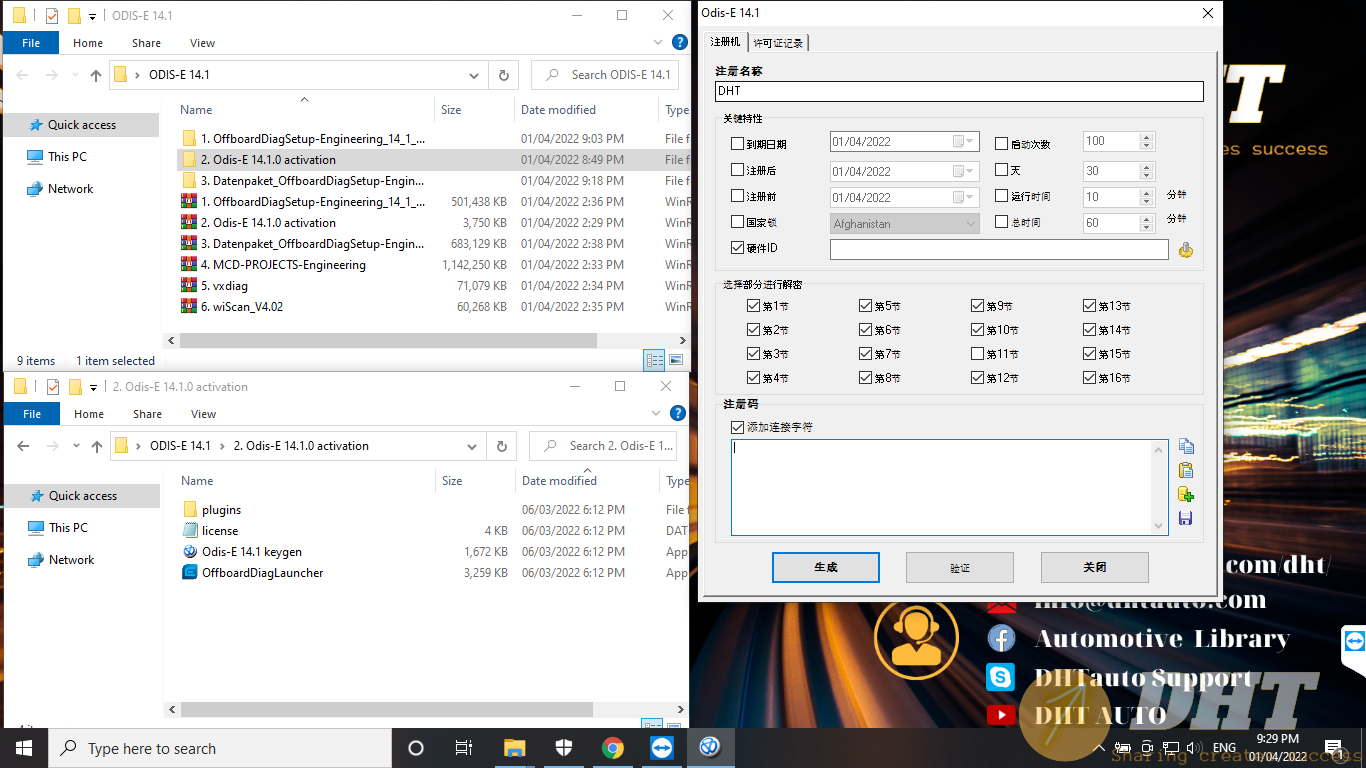Click the add-to-database icon with green plus
Image resolution: width=1366 pixels, height=768 pixels.
tap(1186, 494)
